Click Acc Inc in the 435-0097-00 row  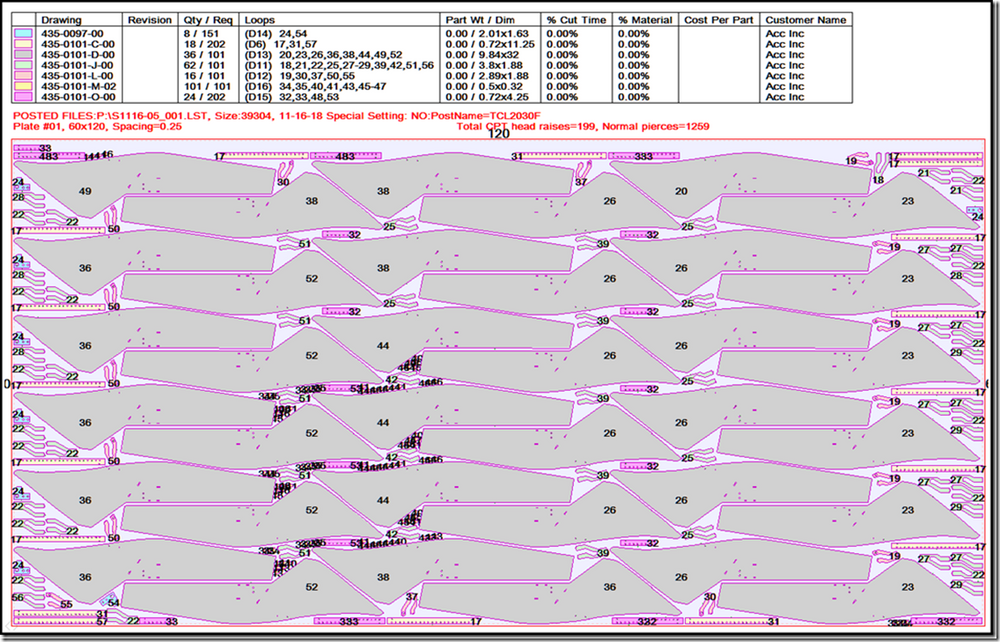pyautogui.click(x=784, y=33)
